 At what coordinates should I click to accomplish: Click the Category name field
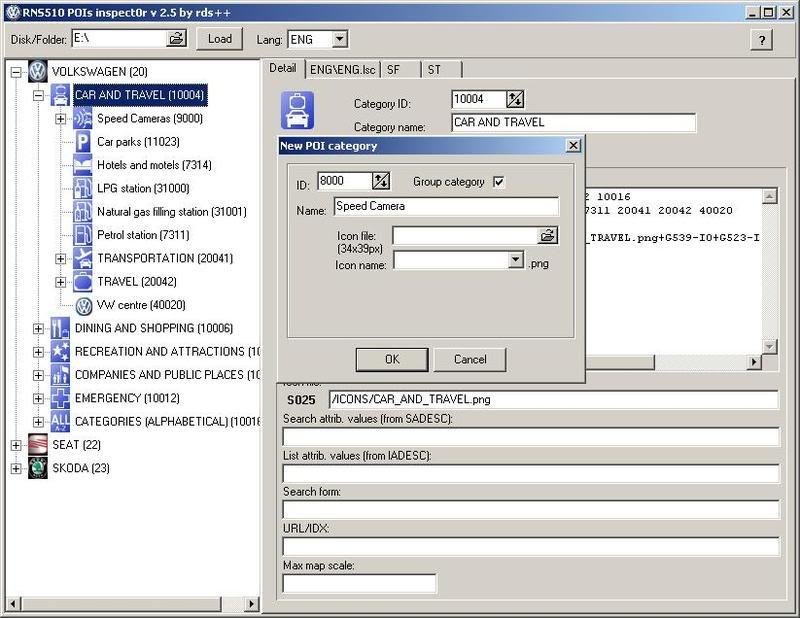(x=573, y=122)
